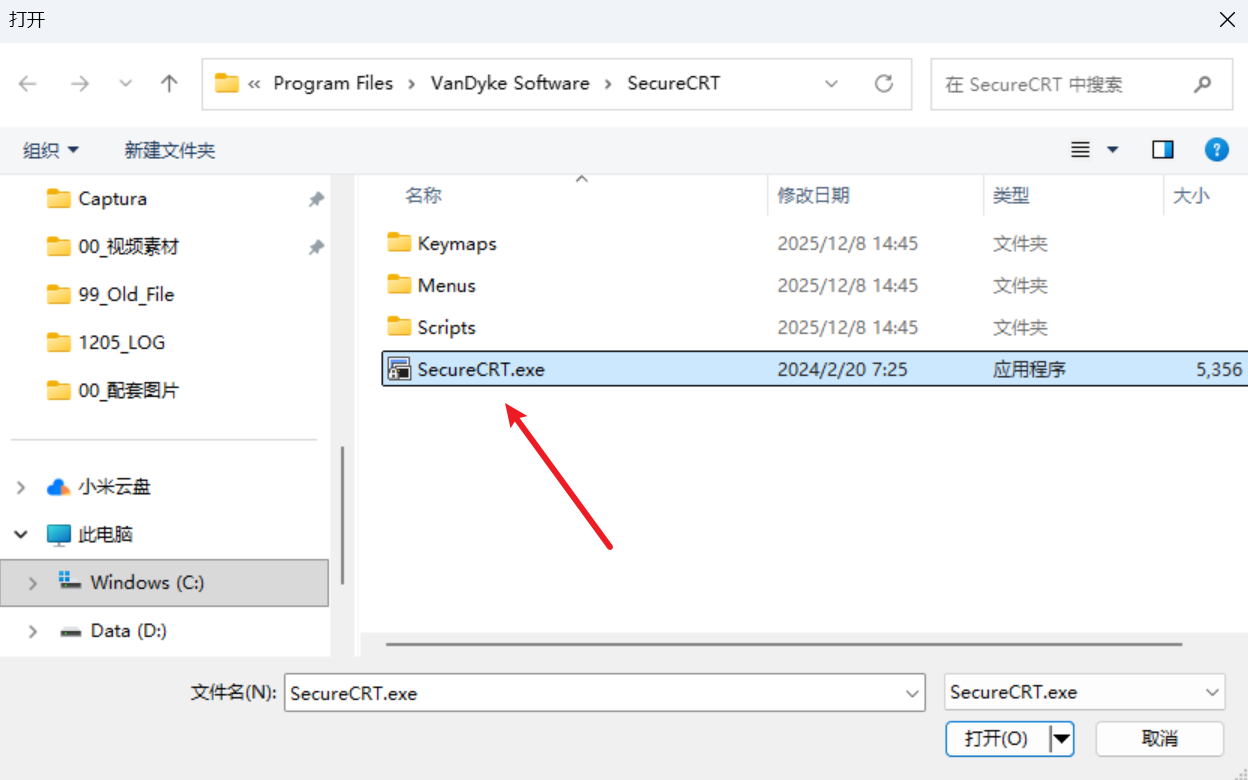
Task: Sort files by 名称 column
Action: (423, 195)
